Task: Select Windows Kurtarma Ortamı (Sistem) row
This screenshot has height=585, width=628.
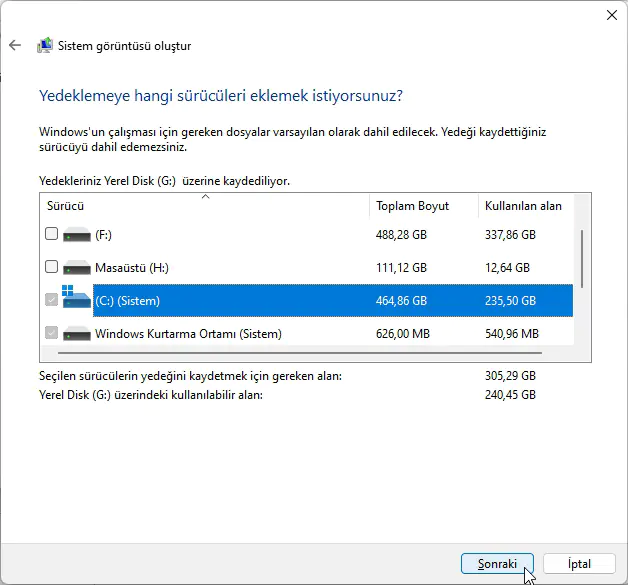Action: coord(188,334)
